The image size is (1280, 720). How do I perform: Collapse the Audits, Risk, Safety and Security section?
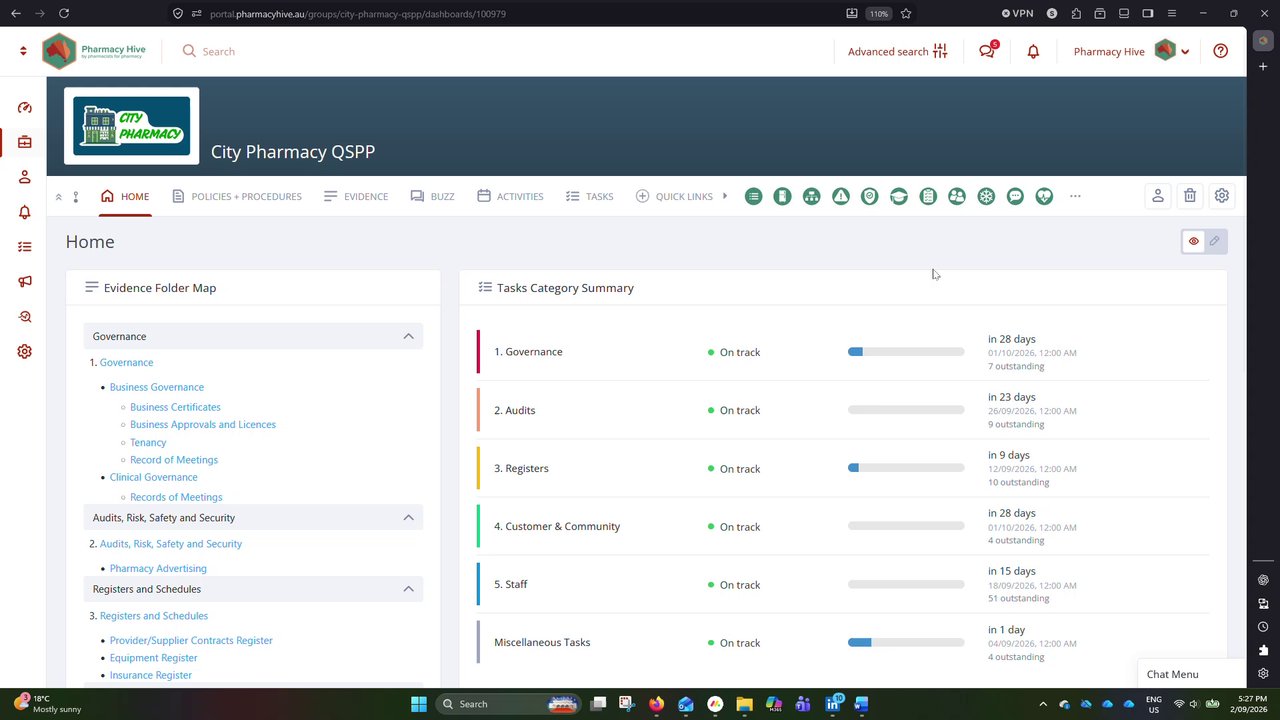coord(408,517)
